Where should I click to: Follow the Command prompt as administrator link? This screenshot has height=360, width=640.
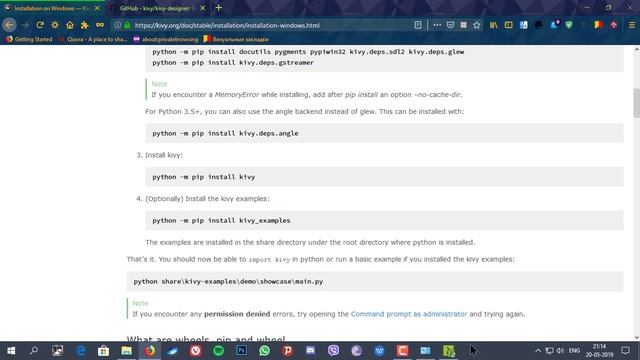point(409,314)
